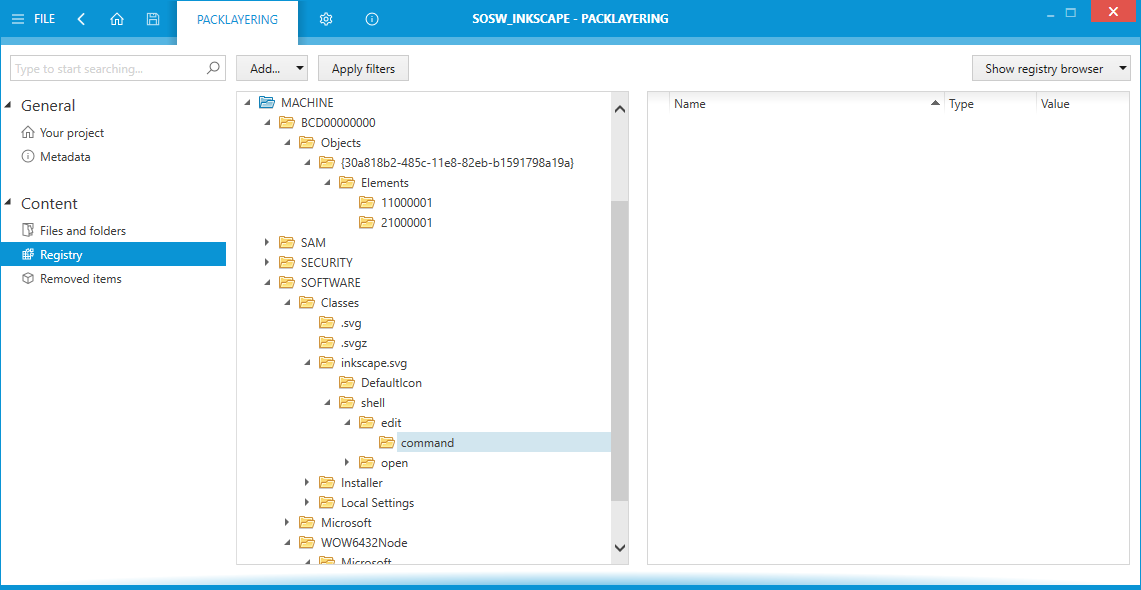This screenshot has width=1141, height=590.
Task: Click the Files and folders icon
Action: tap(28, 231)
